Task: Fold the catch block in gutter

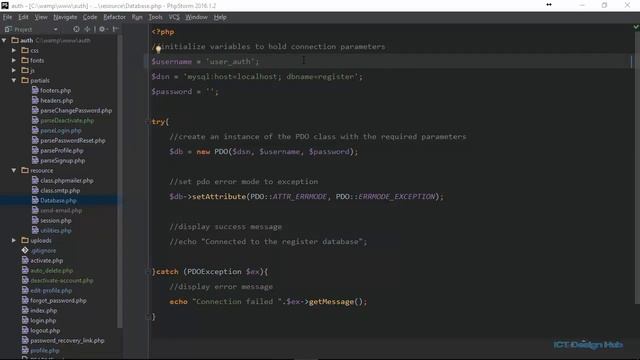Action: click(148, 271)
